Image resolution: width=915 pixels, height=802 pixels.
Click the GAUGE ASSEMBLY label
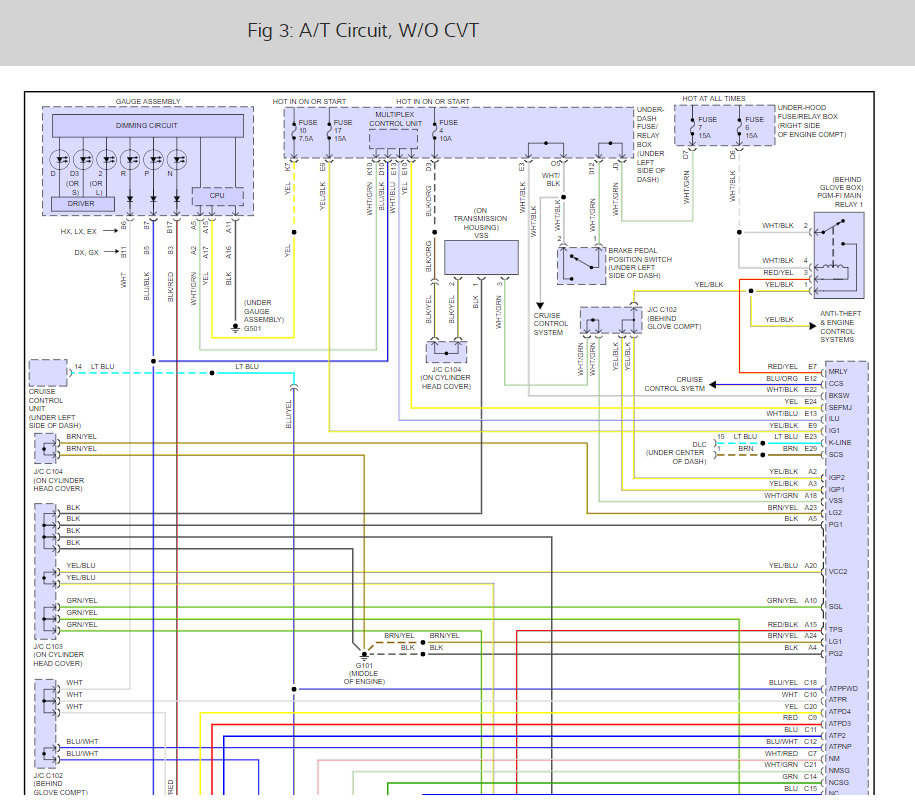pos(148,102)
